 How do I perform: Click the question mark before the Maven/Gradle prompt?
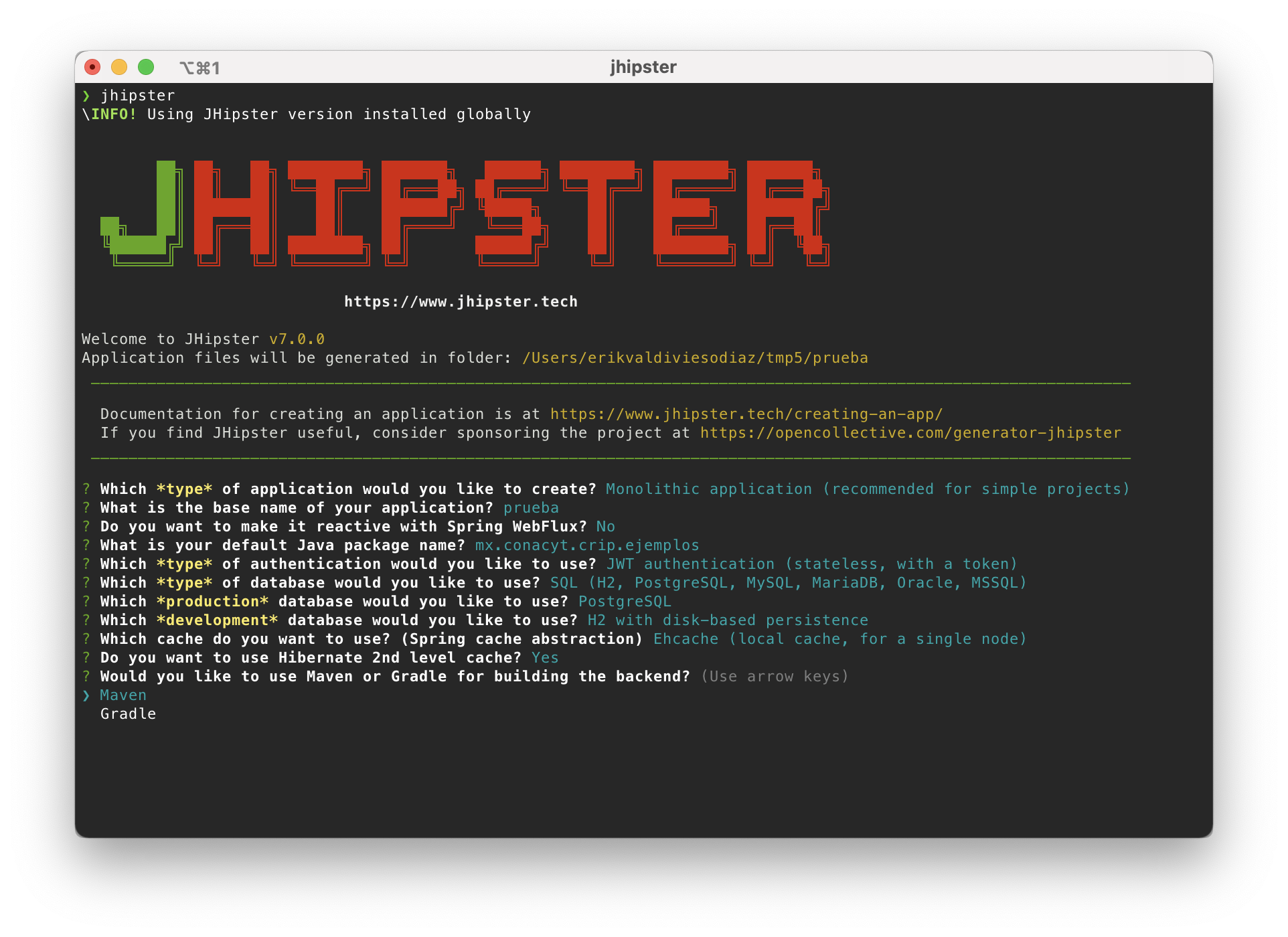[x=86, y=677]
